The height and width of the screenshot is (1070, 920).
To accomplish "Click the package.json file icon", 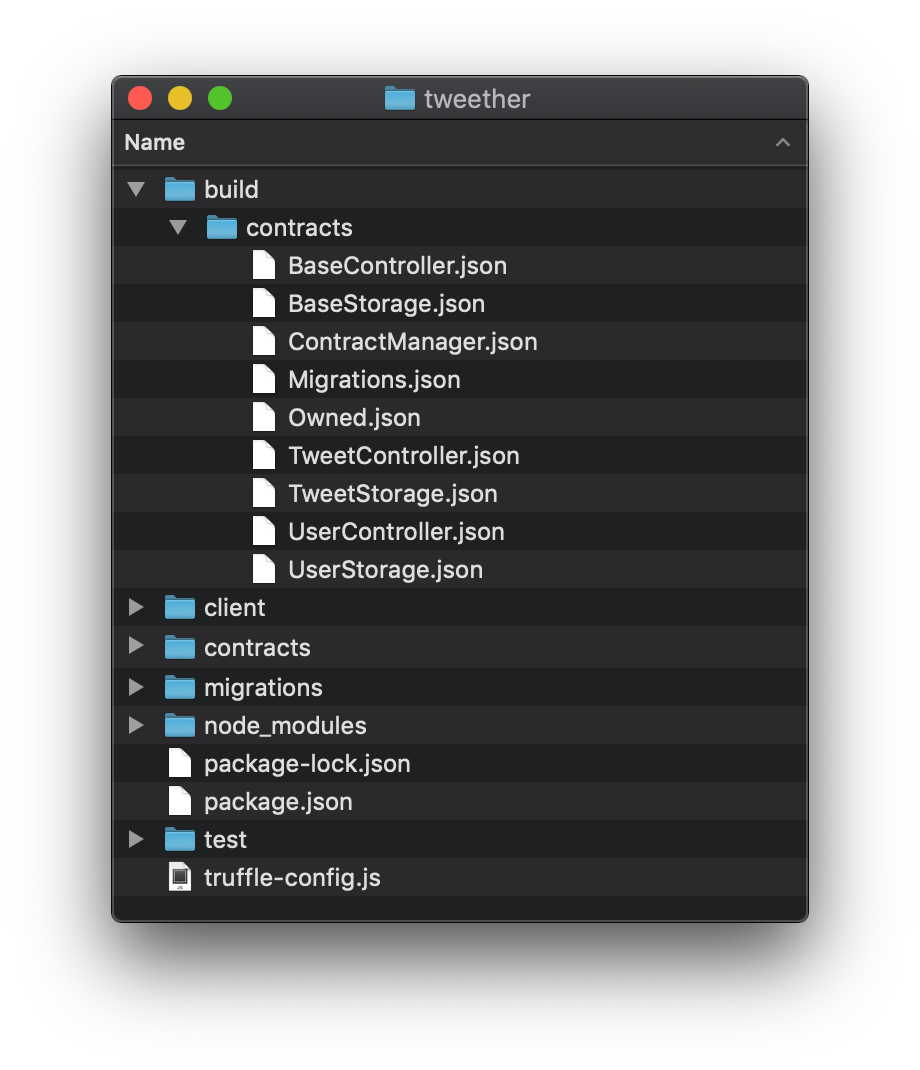I will [180, 801].
